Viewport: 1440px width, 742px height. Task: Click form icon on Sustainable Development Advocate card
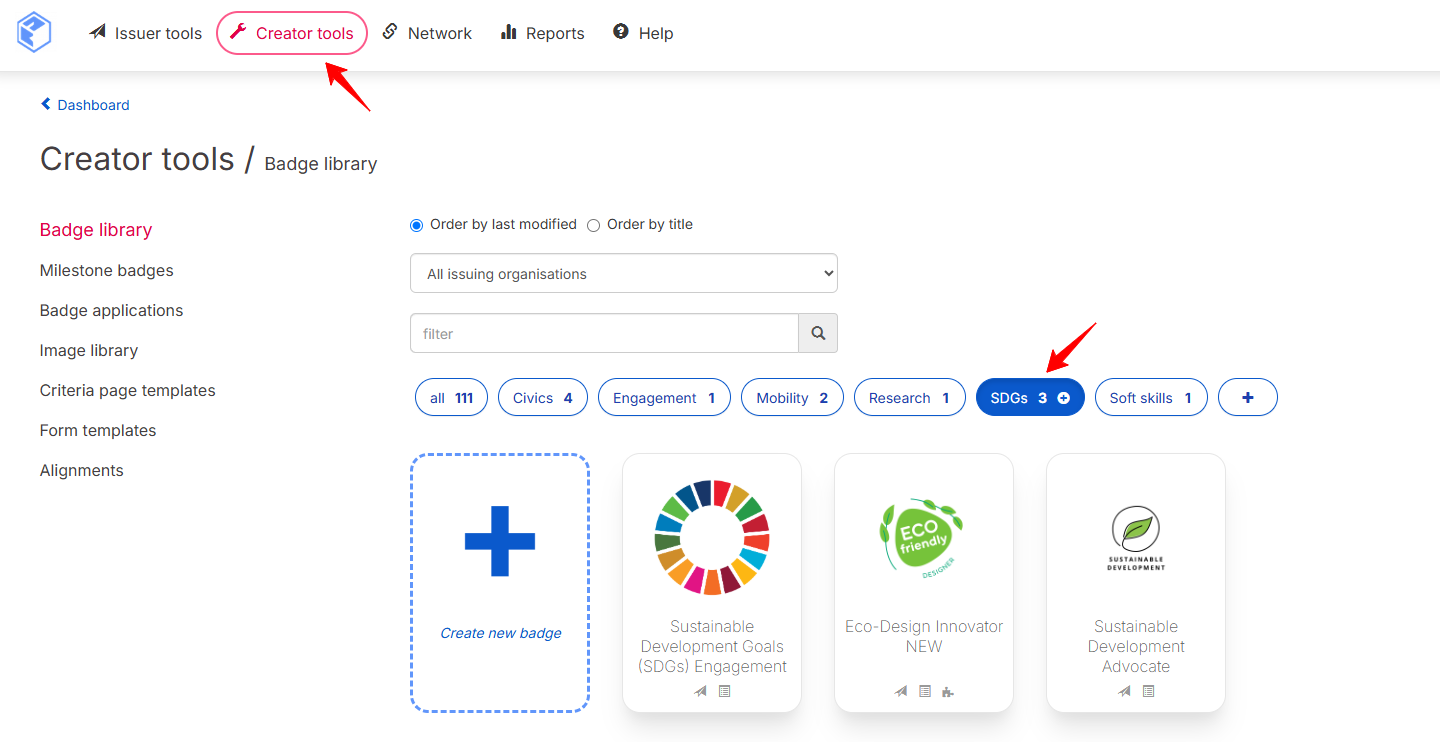(1148, 691)
